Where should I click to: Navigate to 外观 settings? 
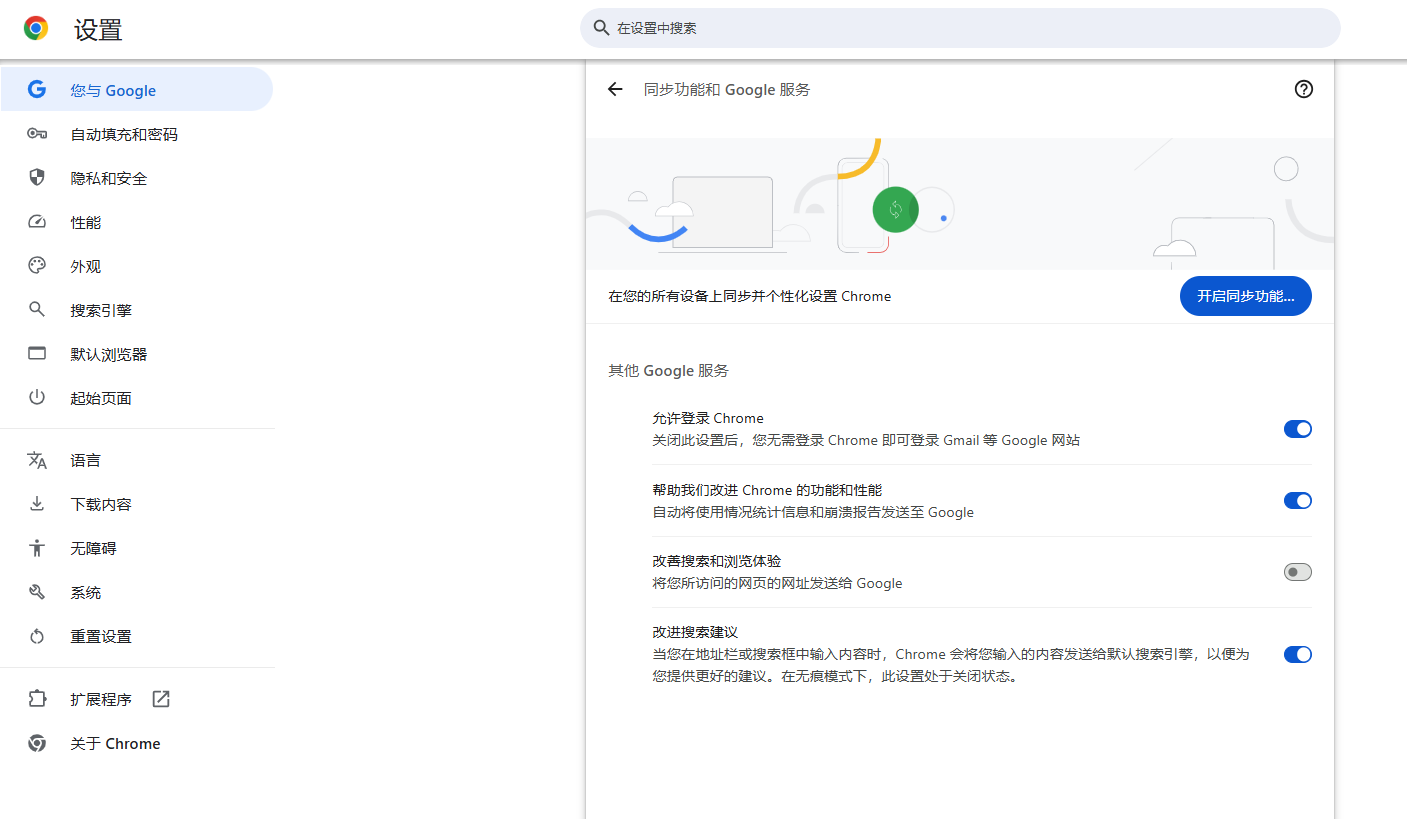point(137,266)
